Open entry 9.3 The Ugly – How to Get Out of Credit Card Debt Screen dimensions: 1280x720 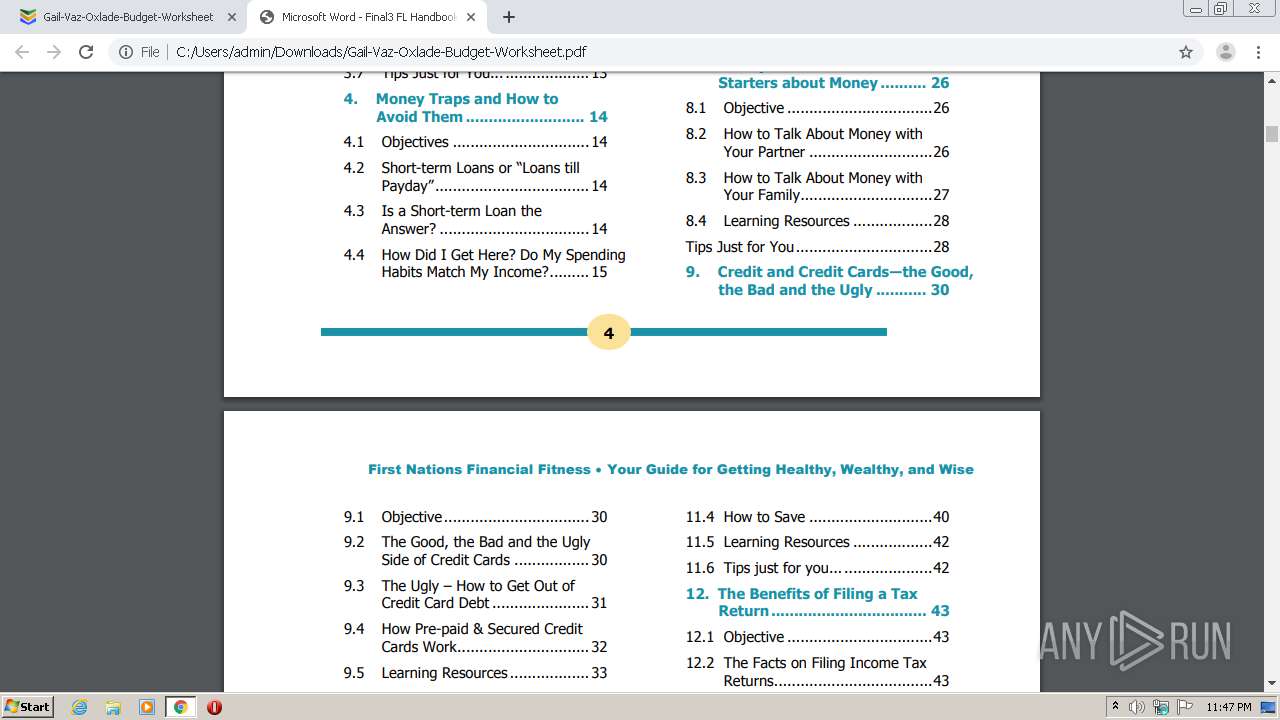click(475, 594)
